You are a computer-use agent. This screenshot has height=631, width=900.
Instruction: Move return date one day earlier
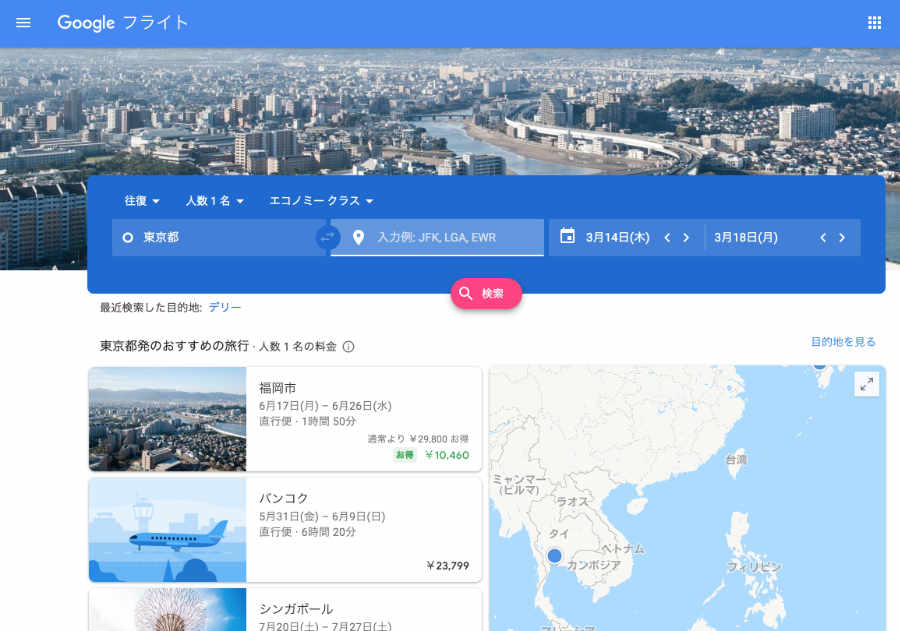click(x=823, y=238)
